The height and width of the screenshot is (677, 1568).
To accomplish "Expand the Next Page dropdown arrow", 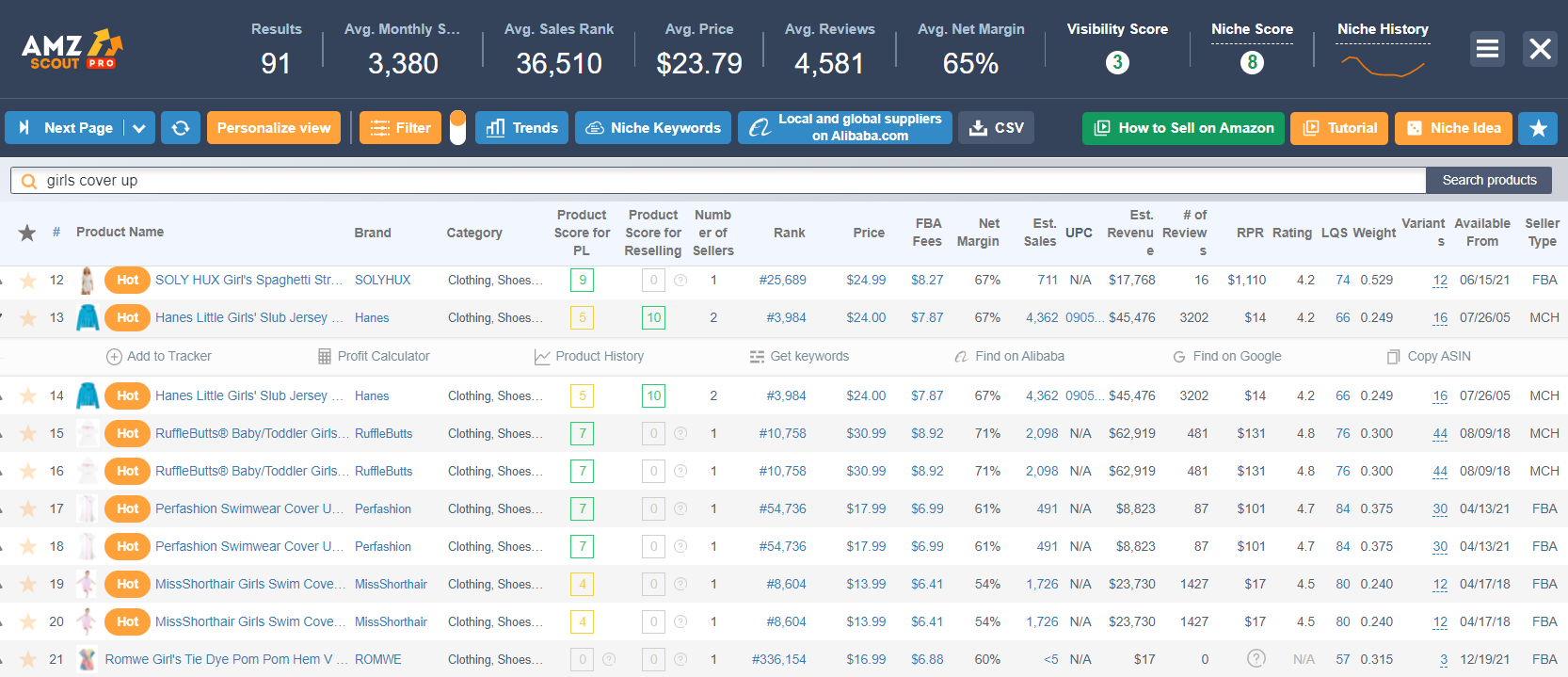I will tap(138, 128).
